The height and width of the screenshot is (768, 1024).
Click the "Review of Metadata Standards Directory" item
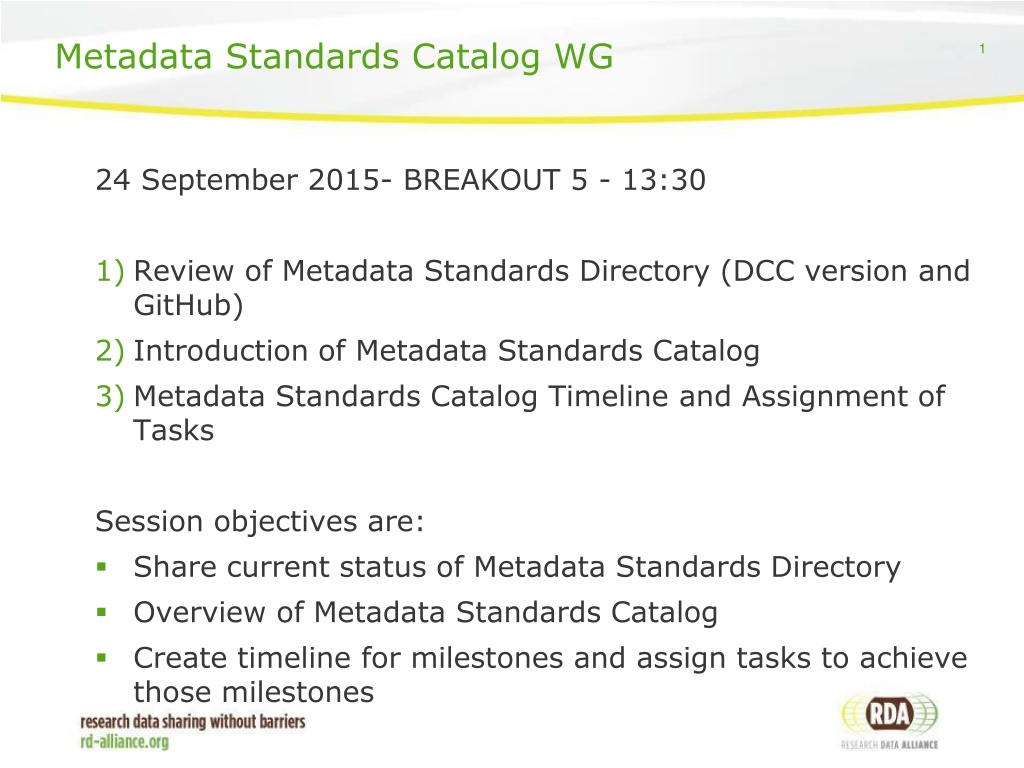551,271
